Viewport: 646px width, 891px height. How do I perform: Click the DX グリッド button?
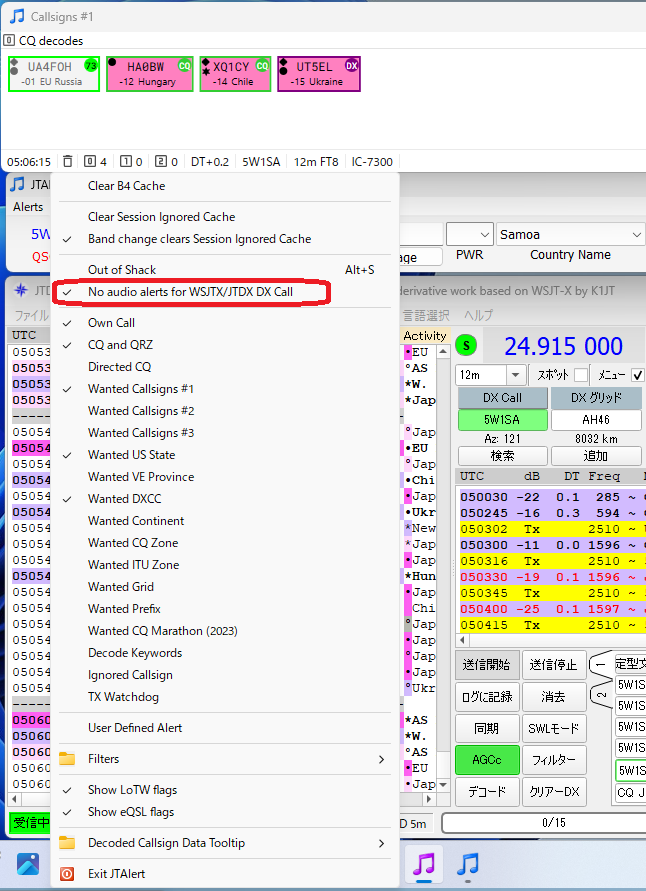click(x=597, y=398)
